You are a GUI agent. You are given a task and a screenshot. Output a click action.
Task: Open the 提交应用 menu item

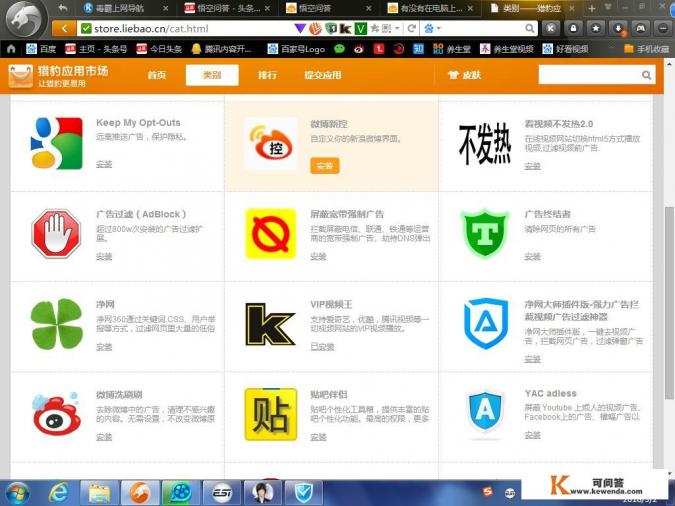click(x=322, y=75)
